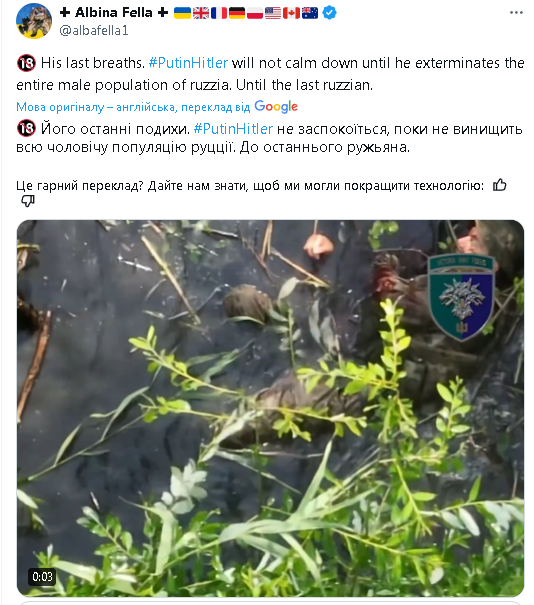Open the three-dot more options menu
The width and height of the screenshot is (534, 605).
tap(516, 13)
